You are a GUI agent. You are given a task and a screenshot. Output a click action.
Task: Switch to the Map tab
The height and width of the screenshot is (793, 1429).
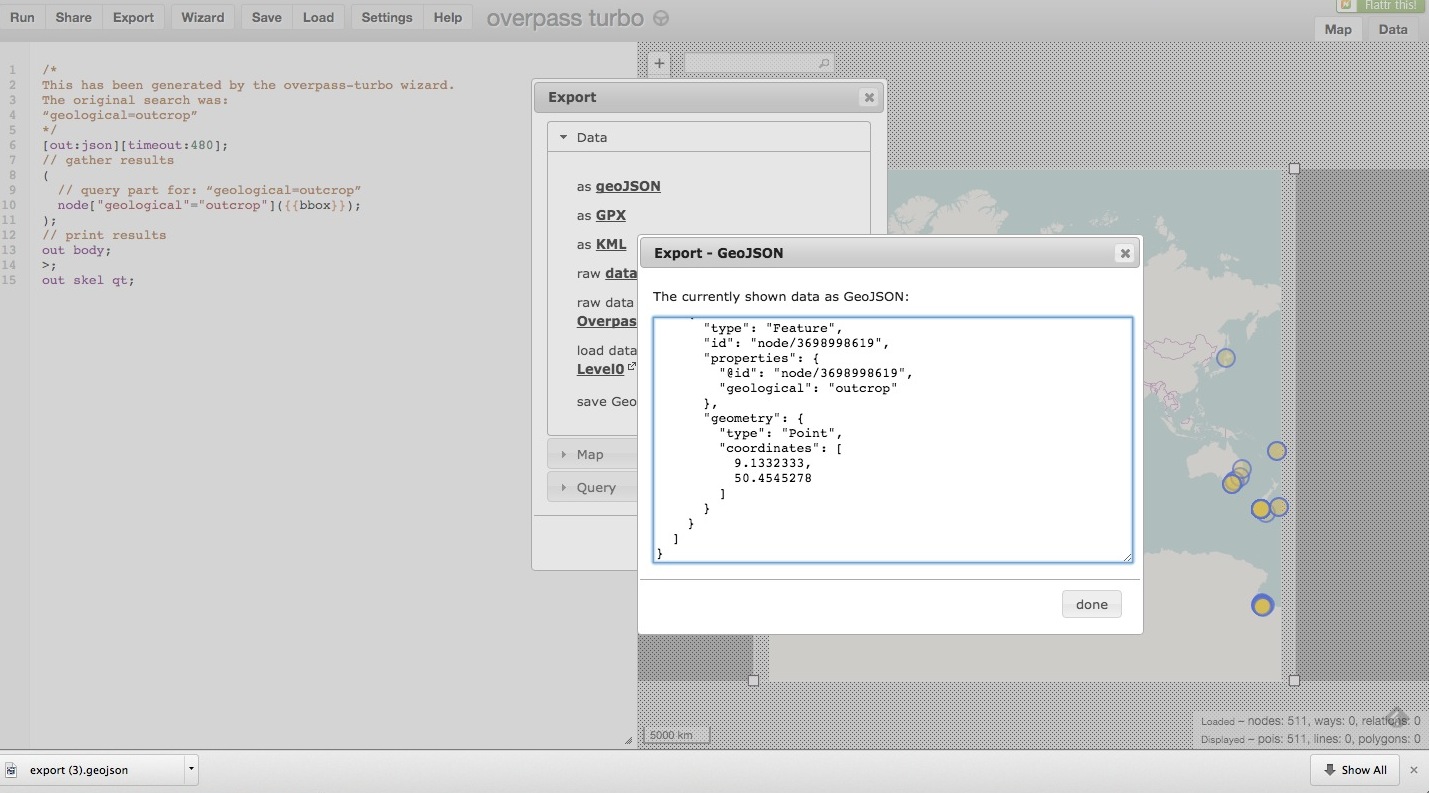(1338, 29)
